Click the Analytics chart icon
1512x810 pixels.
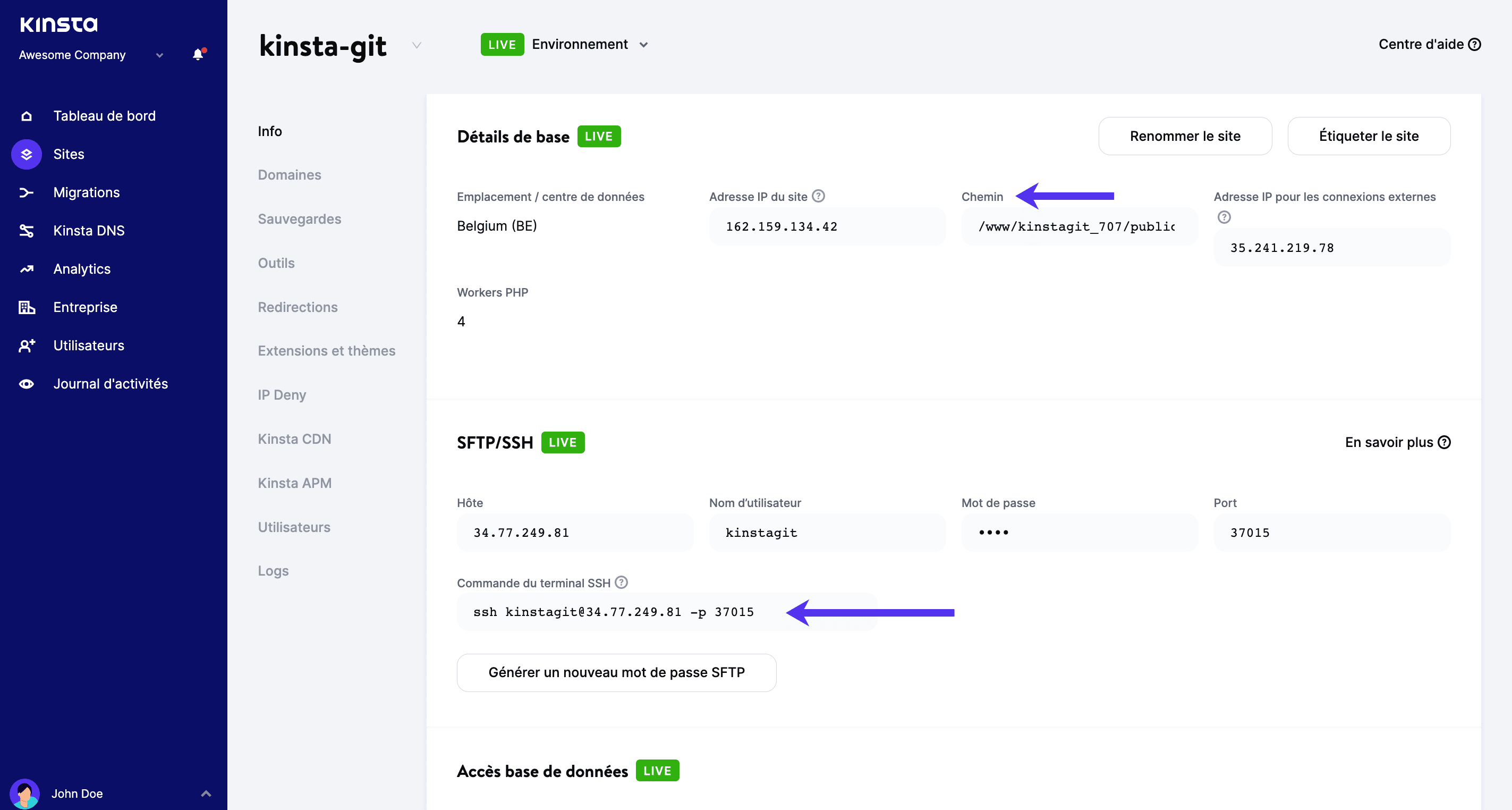[x=27, y=269]
